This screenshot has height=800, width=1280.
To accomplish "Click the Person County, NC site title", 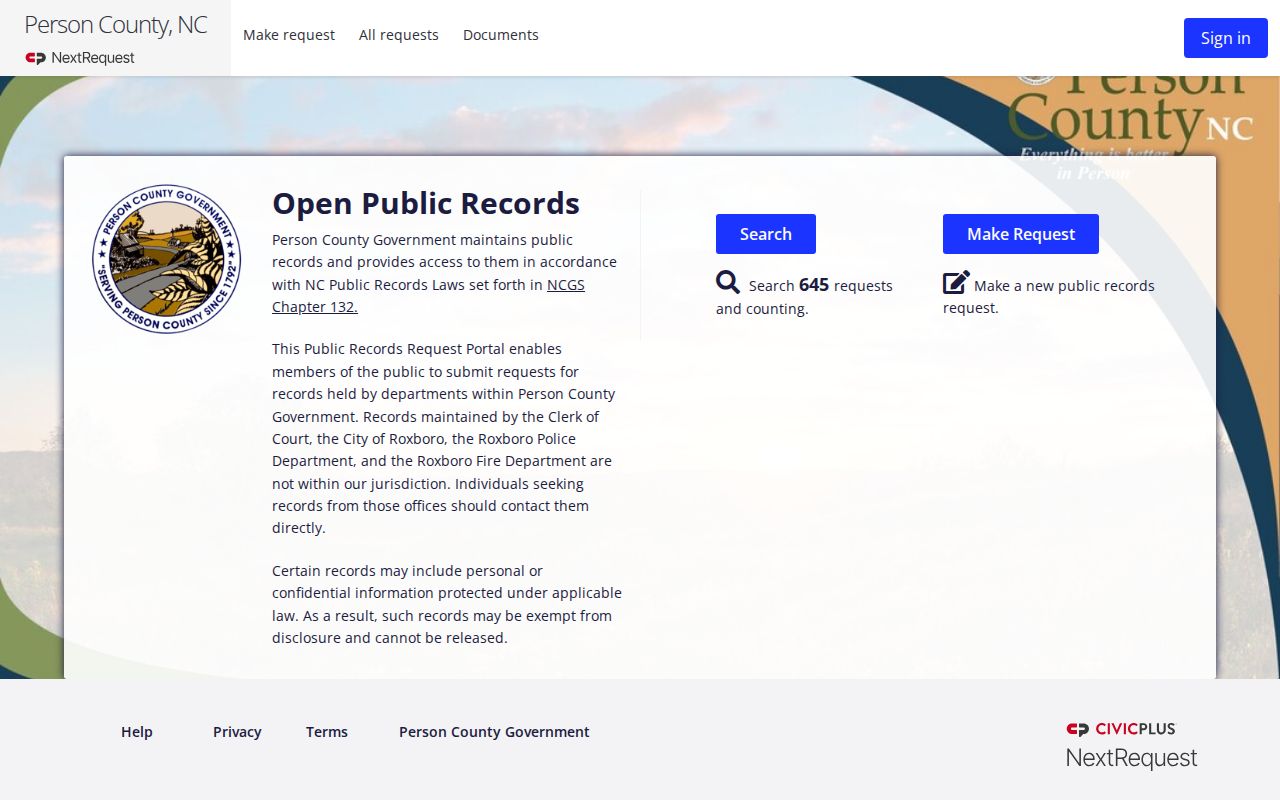I will click(x=116, y=25).
